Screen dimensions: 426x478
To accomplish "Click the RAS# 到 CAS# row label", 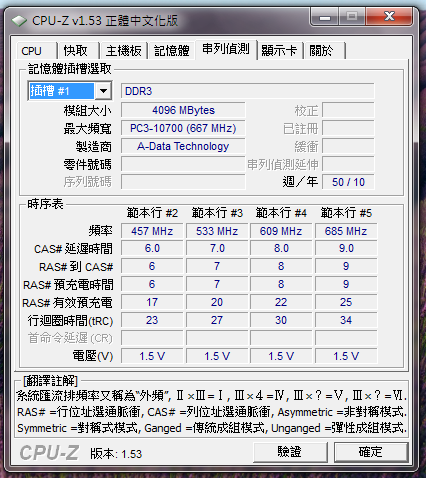I will [76, 267].
